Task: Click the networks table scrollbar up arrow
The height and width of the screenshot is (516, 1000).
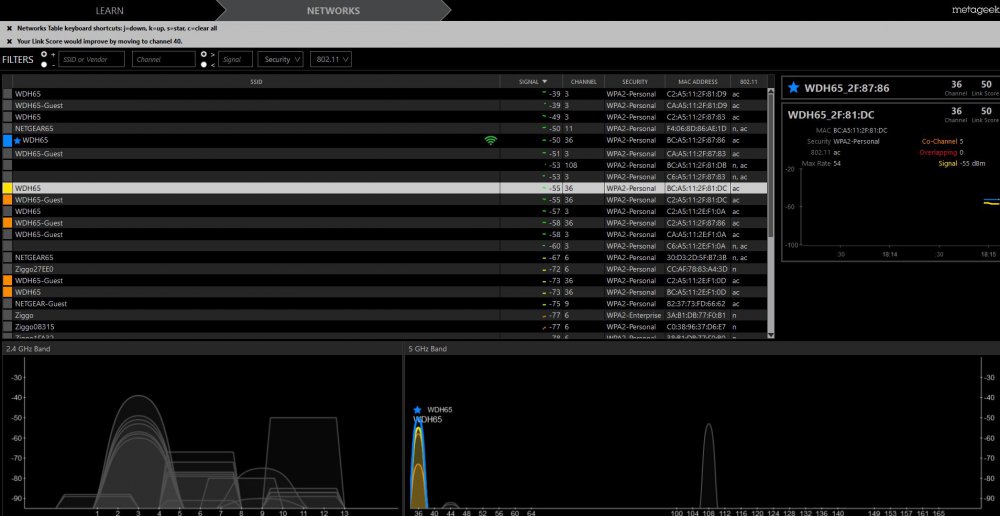Action: point(770,91)
